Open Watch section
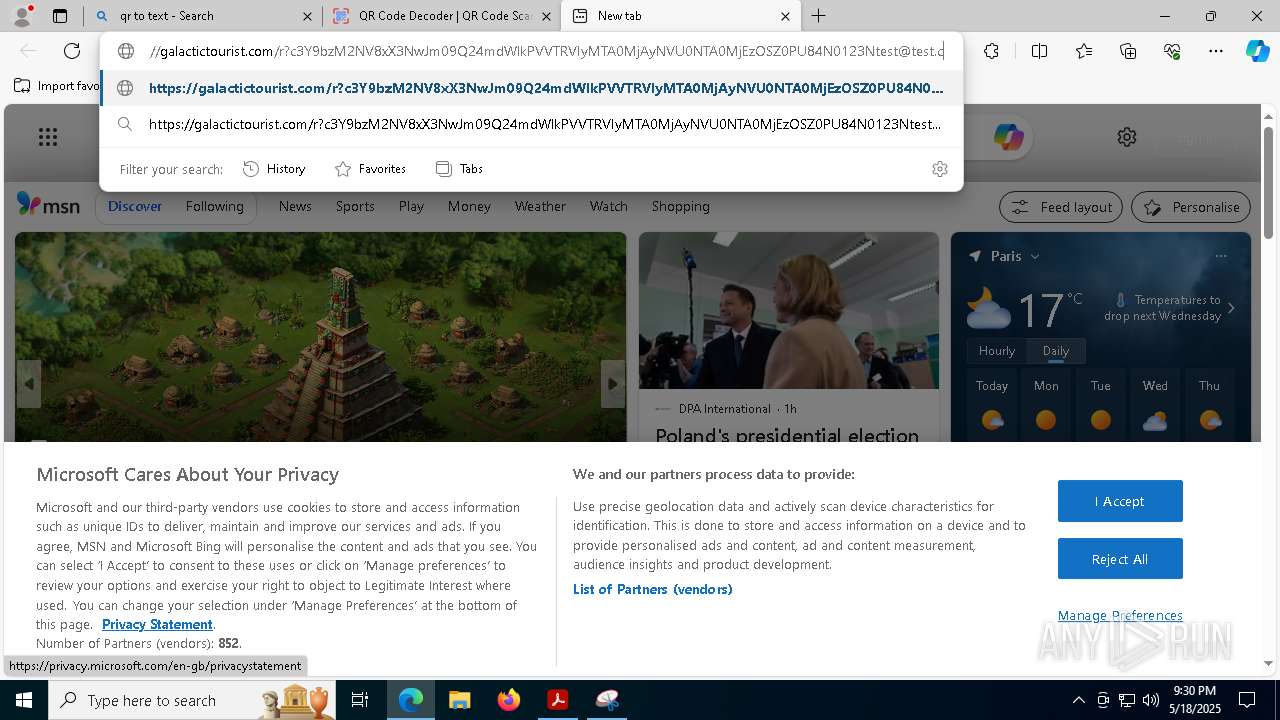 point(609,206)
